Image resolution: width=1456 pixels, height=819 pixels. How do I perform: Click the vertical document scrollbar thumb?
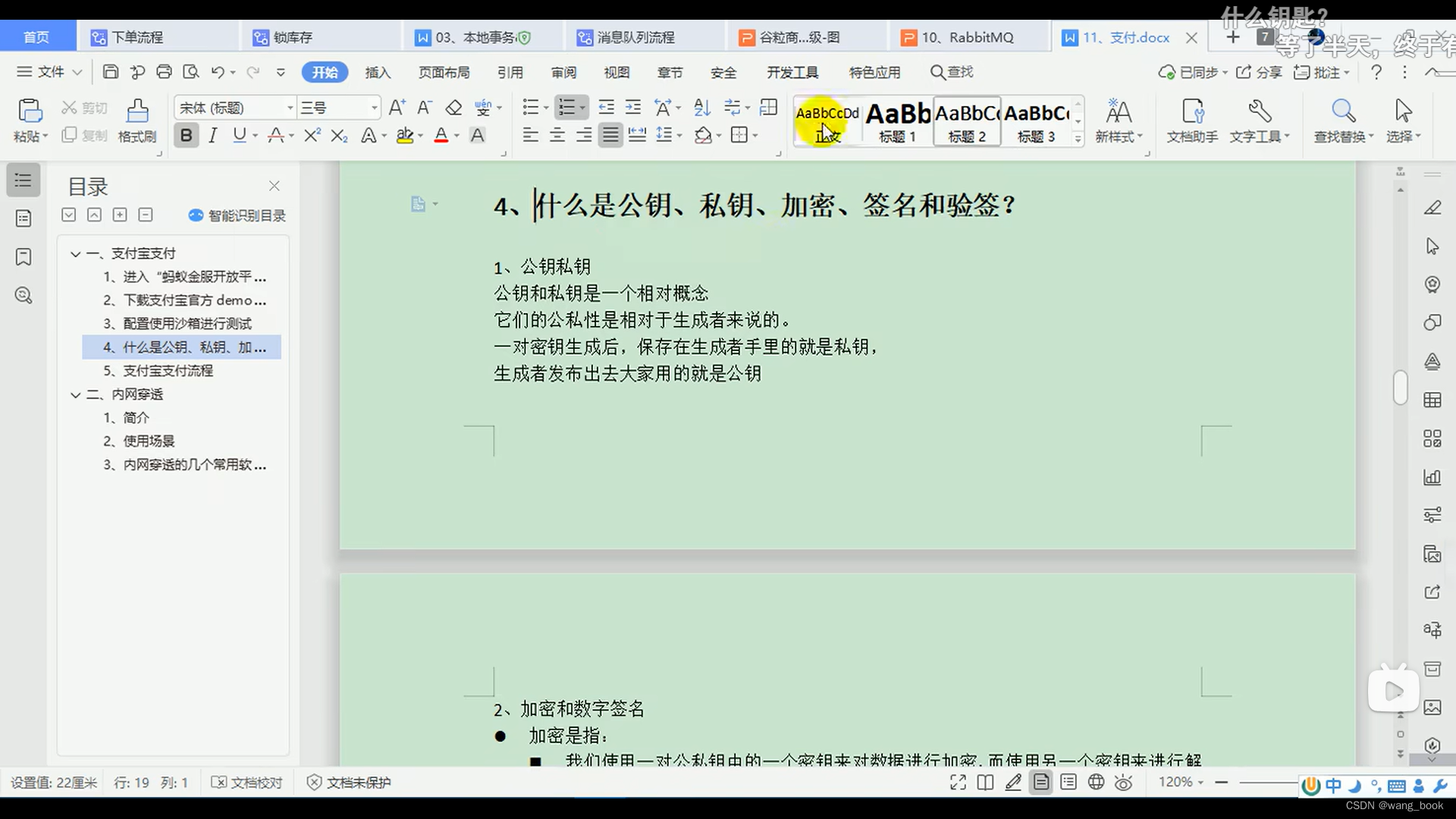pos(1400,387)
